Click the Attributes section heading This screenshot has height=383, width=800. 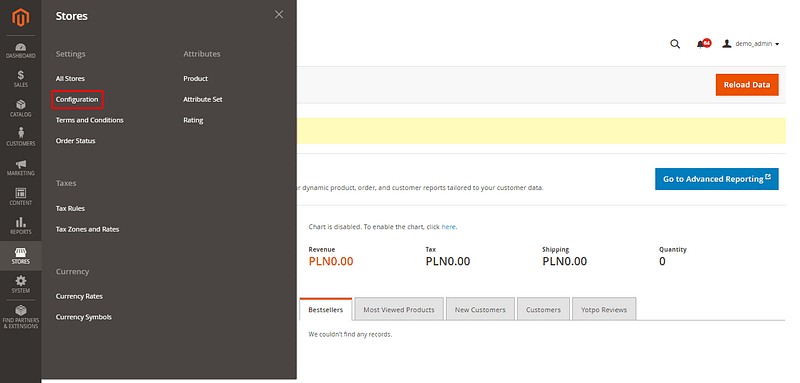[202, 54]
